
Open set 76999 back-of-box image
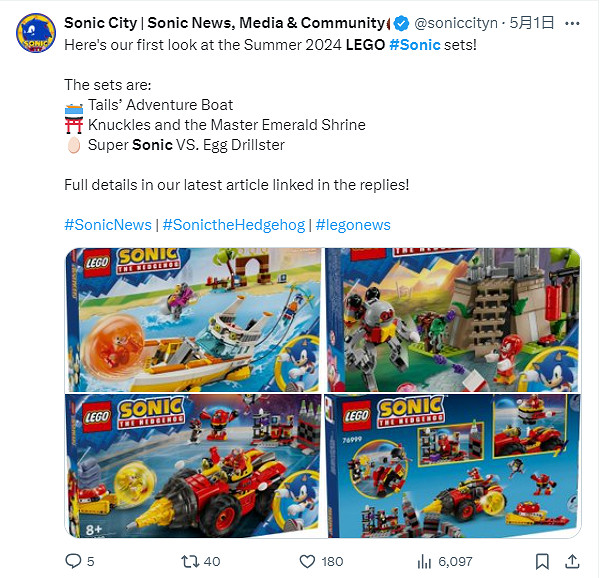[x=453, y=466]
